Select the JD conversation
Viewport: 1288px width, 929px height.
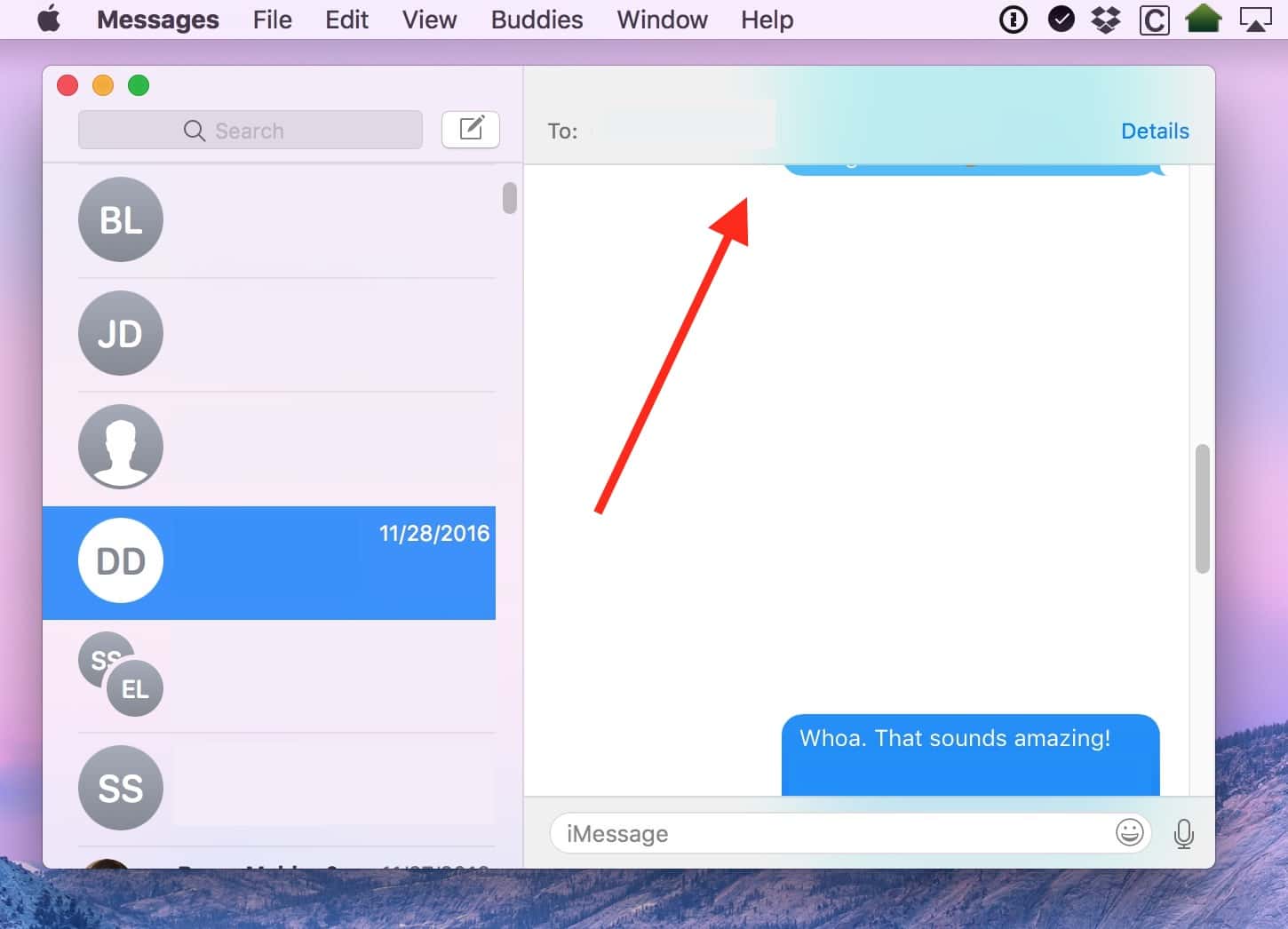(x=284, y=334)
